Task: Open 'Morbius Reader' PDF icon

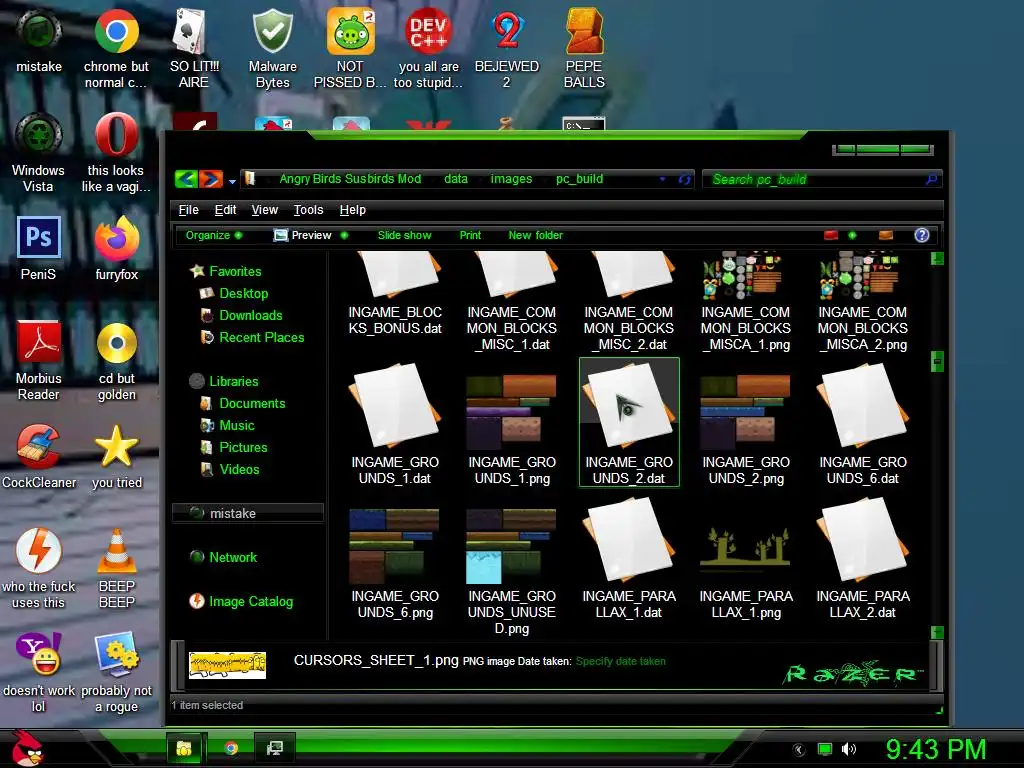Action: [x=39, y=360]
